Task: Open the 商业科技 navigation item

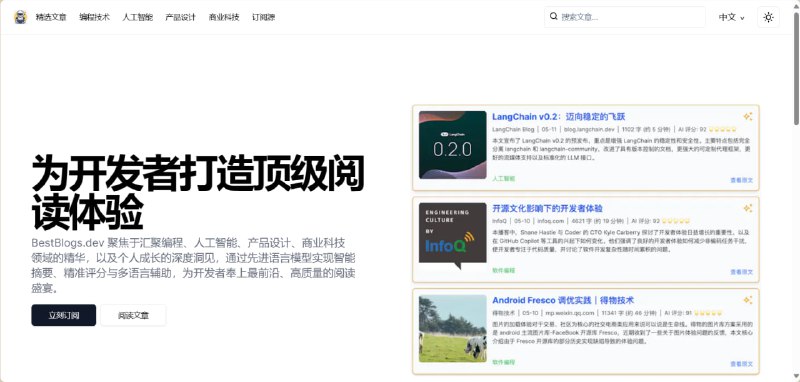Action: [224, 17]
